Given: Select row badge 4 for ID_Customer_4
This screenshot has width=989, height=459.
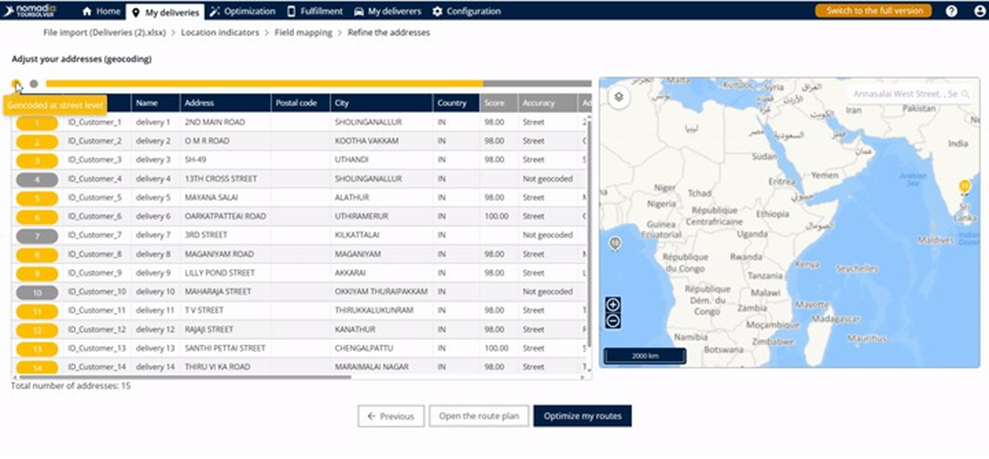Looking at the screenshot, I should tap(36, 179).
